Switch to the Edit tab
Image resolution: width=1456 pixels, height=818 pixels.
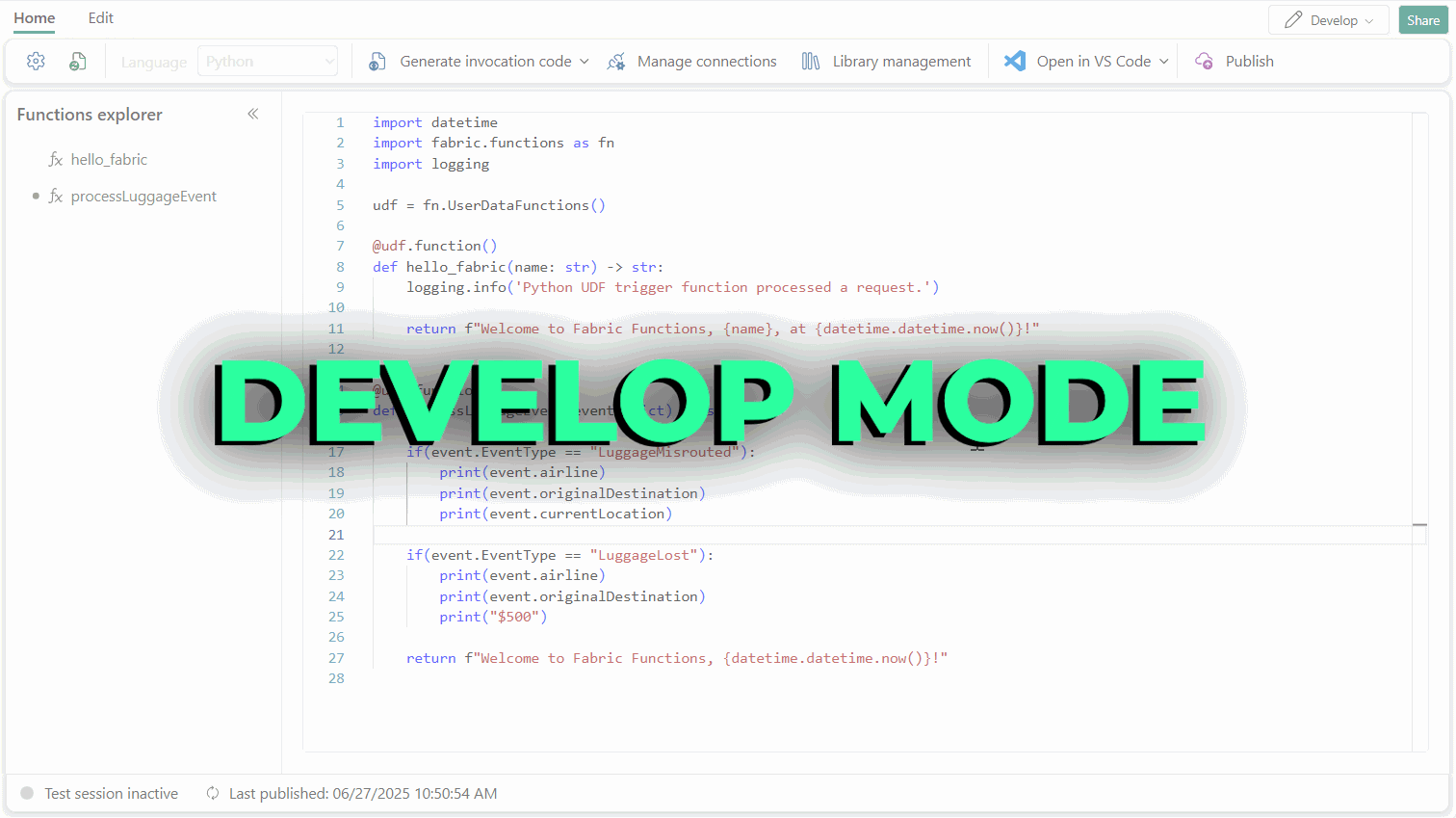click(x=101, y=18)
